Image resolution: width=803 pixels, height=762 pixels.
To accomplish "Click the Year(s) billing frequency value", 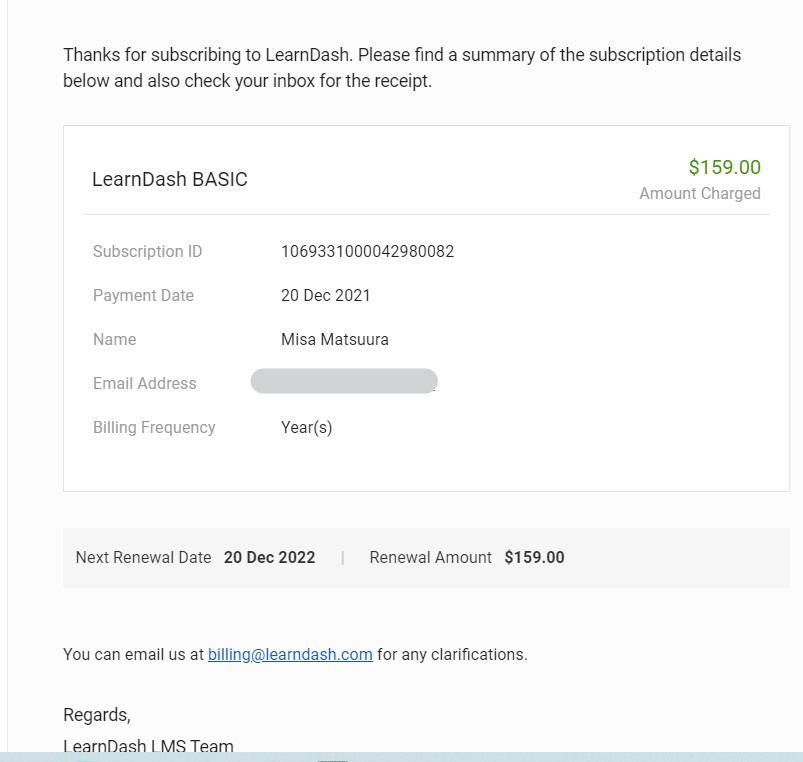I will [306, 428].
